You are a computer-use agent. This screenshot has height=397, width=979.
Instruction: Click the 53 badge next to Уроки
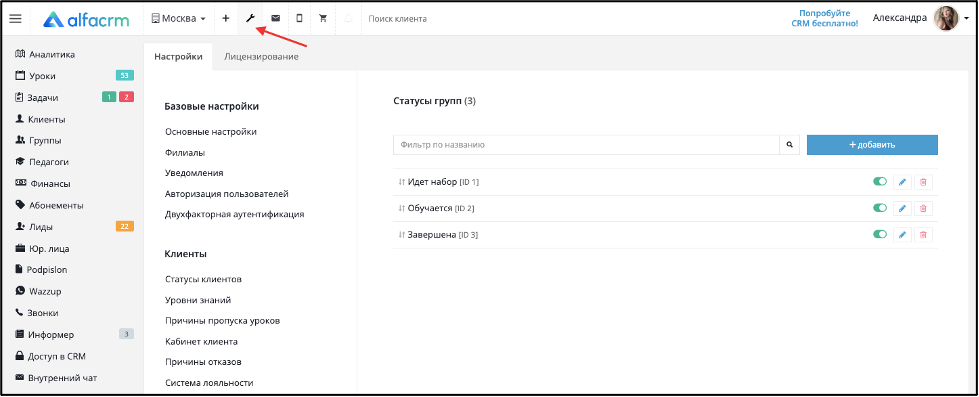(x=124, y=76)
